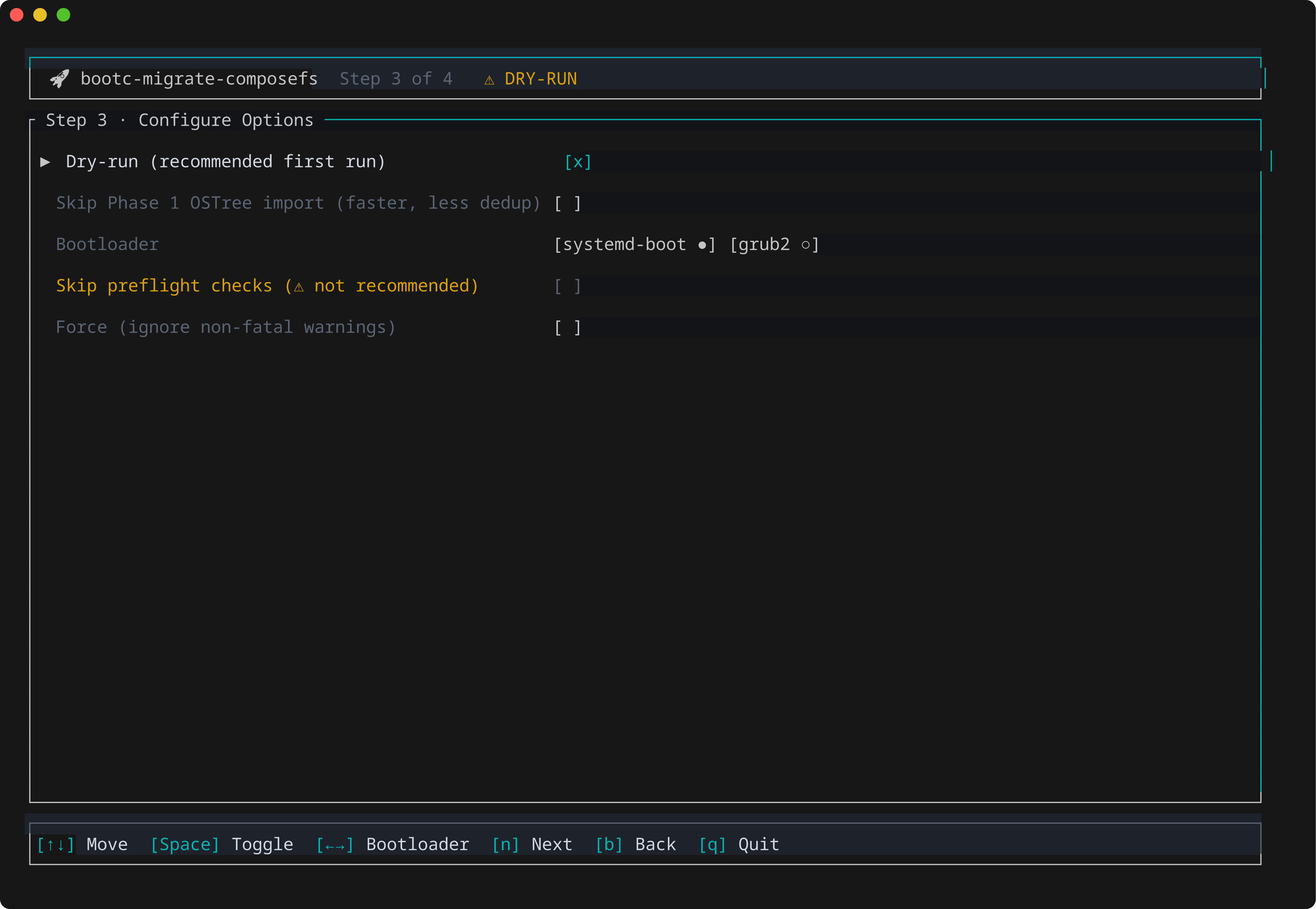Viewport: 1316px width, 909px height.
Task: Maximize the terminal with green button
Action: pyautogui.click(x=63, y=15)
